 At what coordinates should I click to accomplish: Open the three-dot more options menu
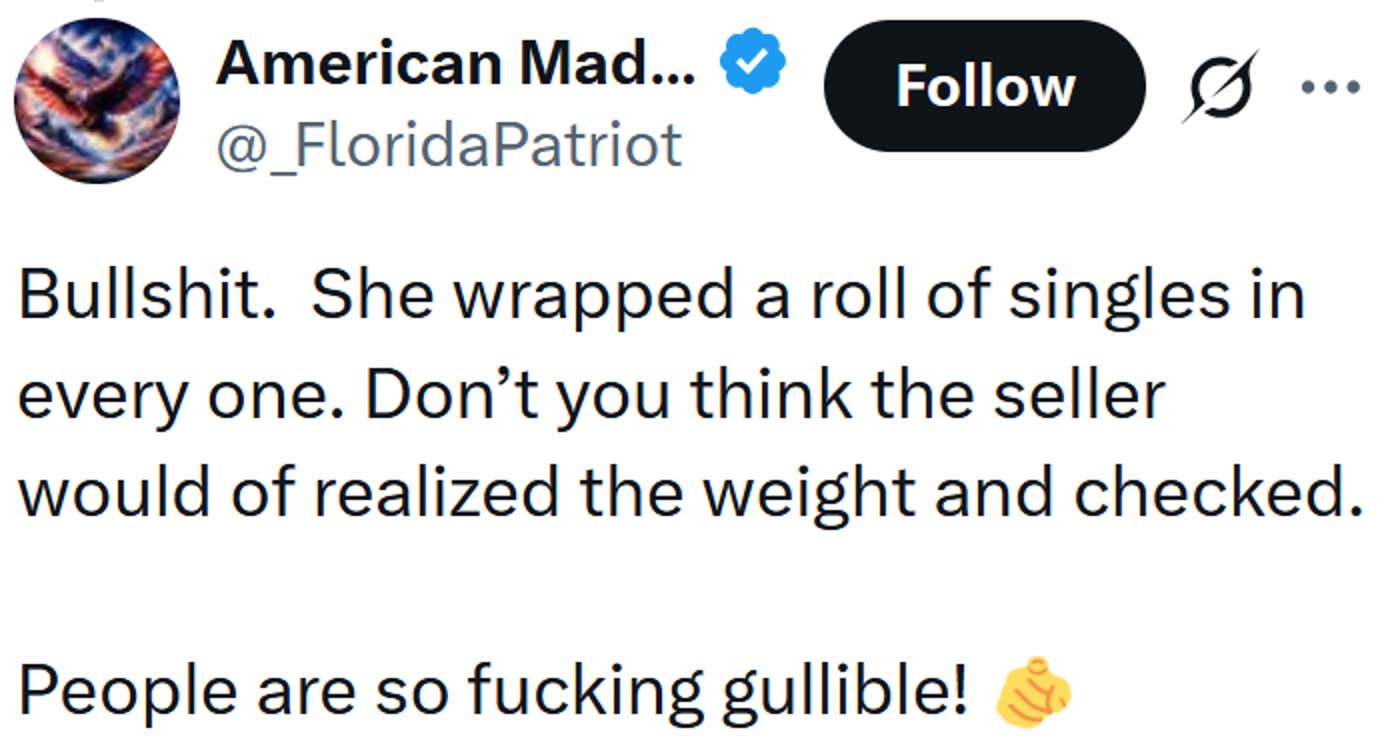click(x=1330, y=86)
